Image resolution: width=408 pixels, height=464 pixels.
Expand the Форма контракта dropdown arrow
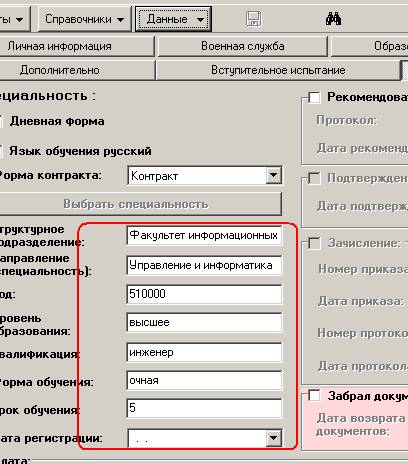click(x=273, y=175)
